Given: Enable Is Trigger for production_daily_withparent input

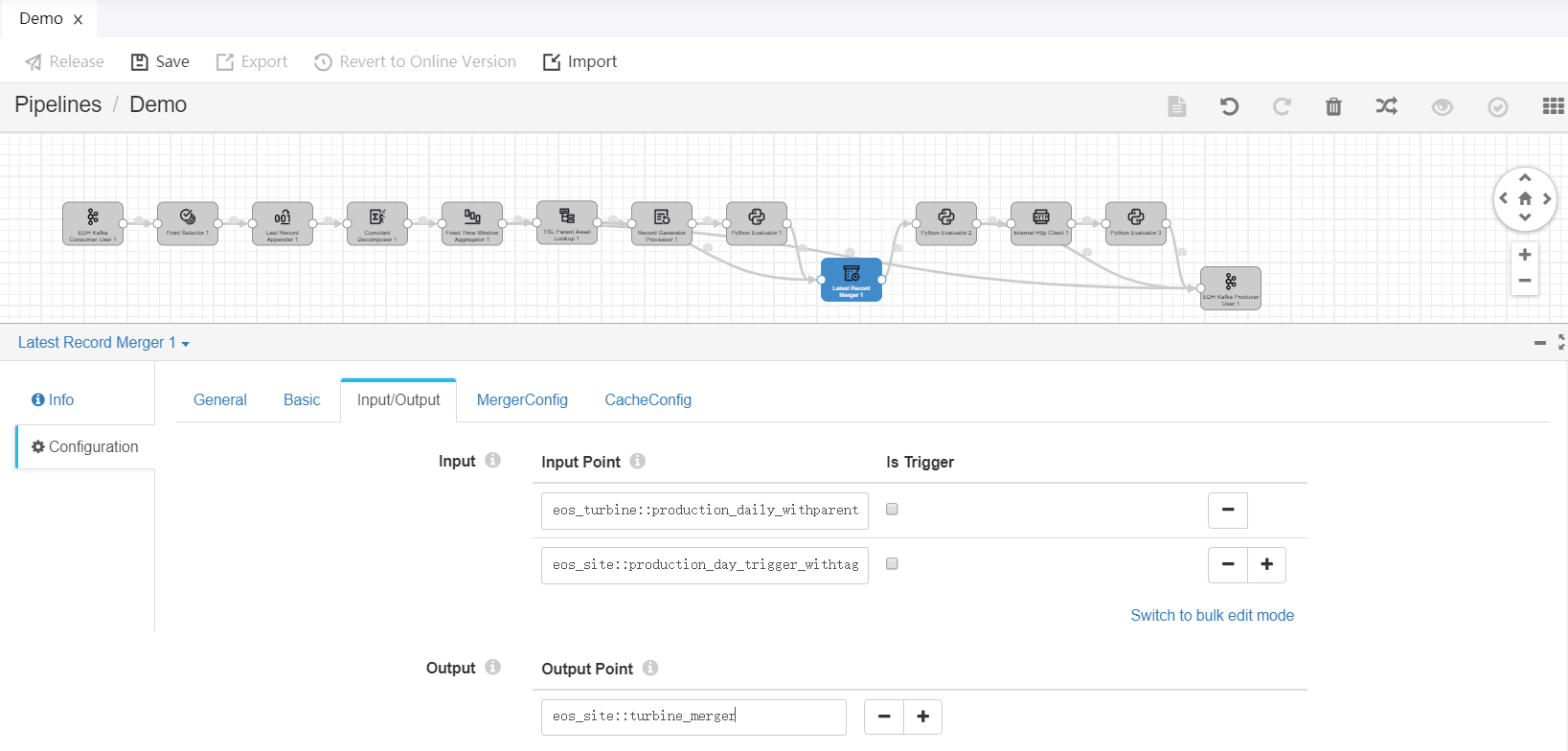Looking at the screenshot, I should point(892,510).
